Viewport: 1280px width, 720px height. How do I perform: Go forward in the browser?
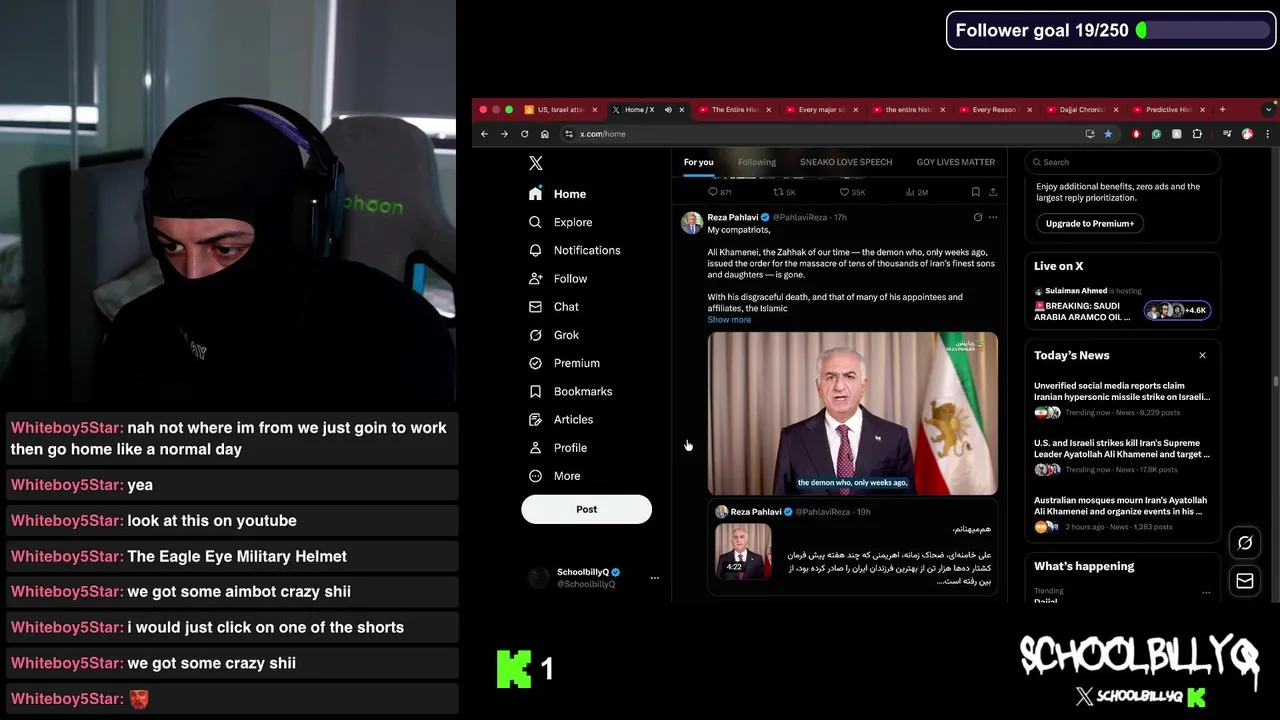click(504, 134)
